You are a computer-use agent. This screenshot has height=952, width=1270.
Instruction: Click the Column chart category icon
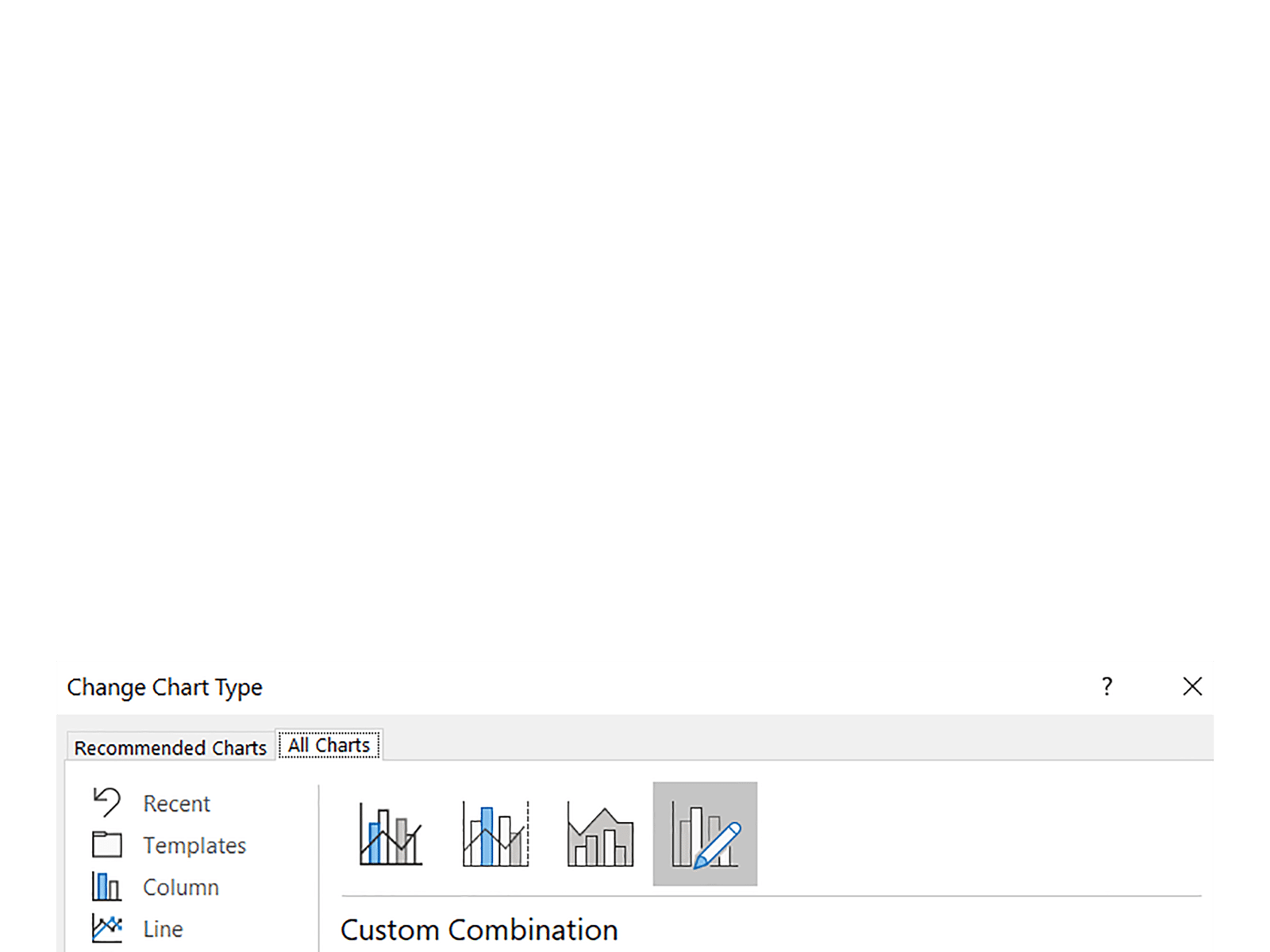[x=106, y=886]
